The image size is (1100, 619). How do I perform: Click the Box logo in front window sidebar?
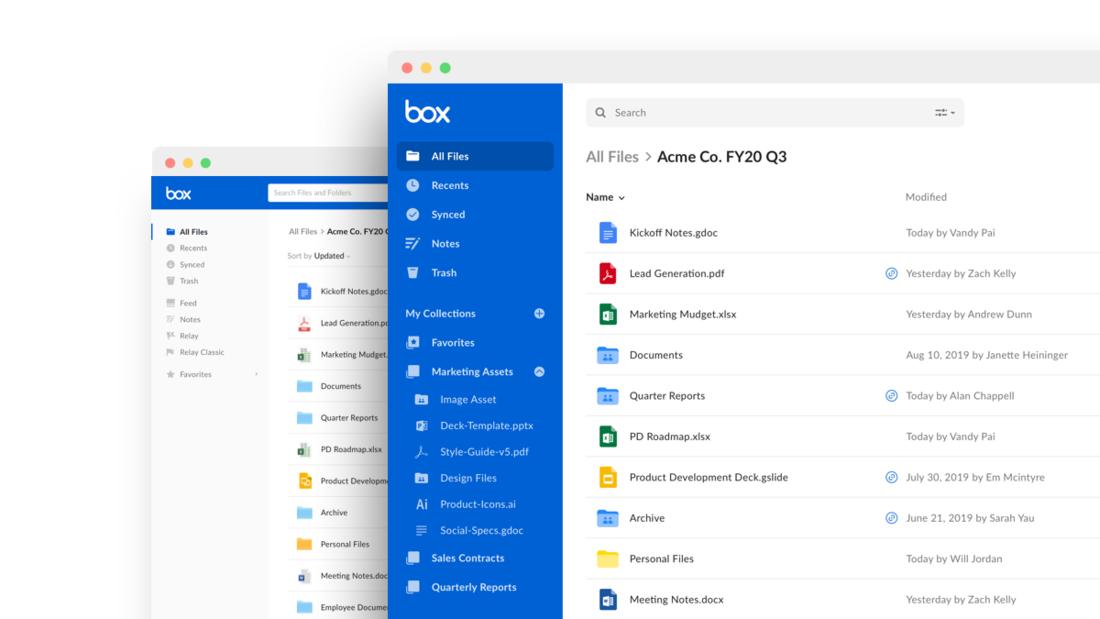point(427,112)
